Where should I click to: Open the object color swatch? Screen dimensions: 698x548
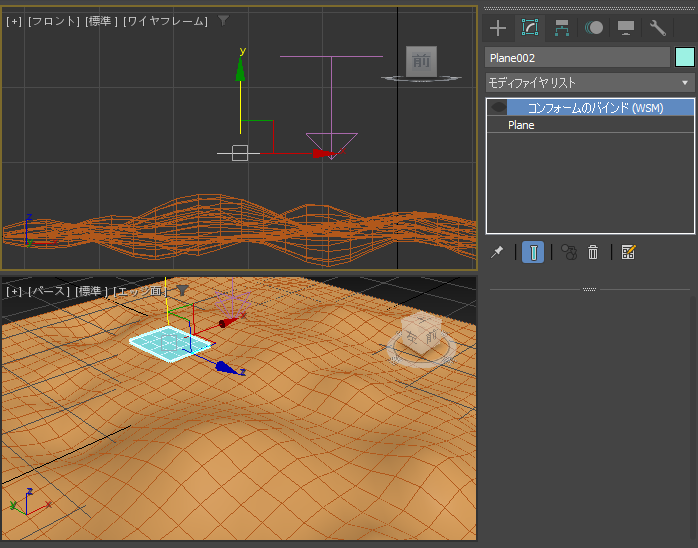click(x=685, y=58)
